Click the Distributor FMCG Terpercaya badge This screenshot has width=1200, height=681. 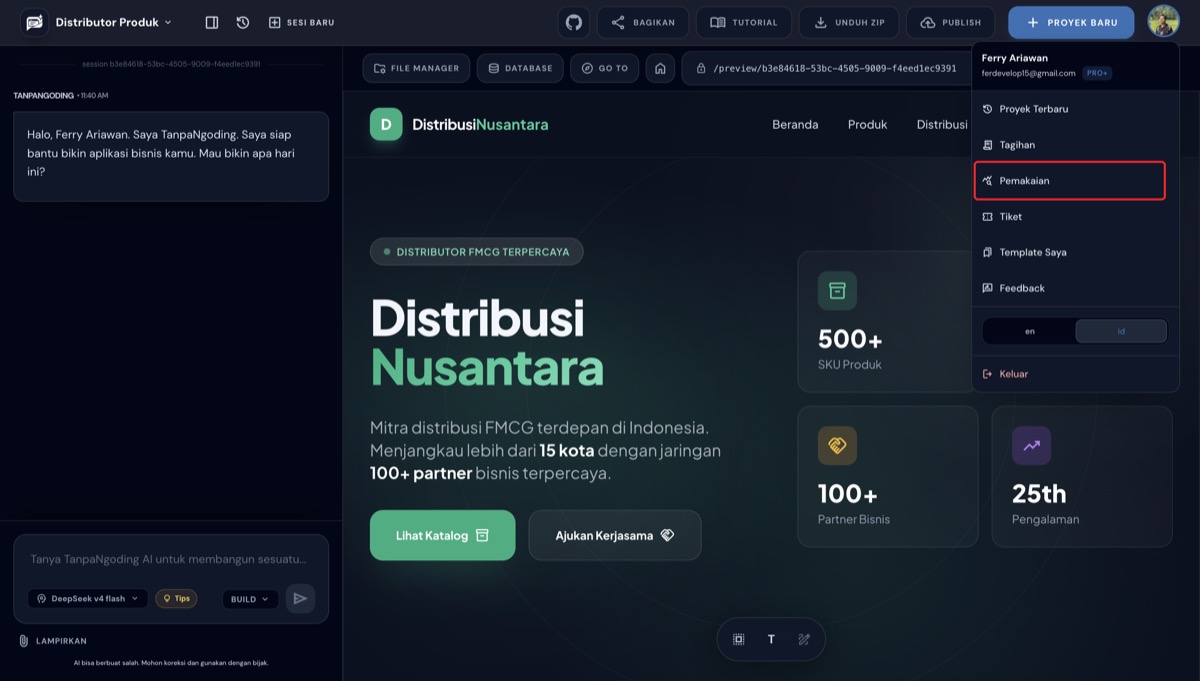(x=476, y=252)
